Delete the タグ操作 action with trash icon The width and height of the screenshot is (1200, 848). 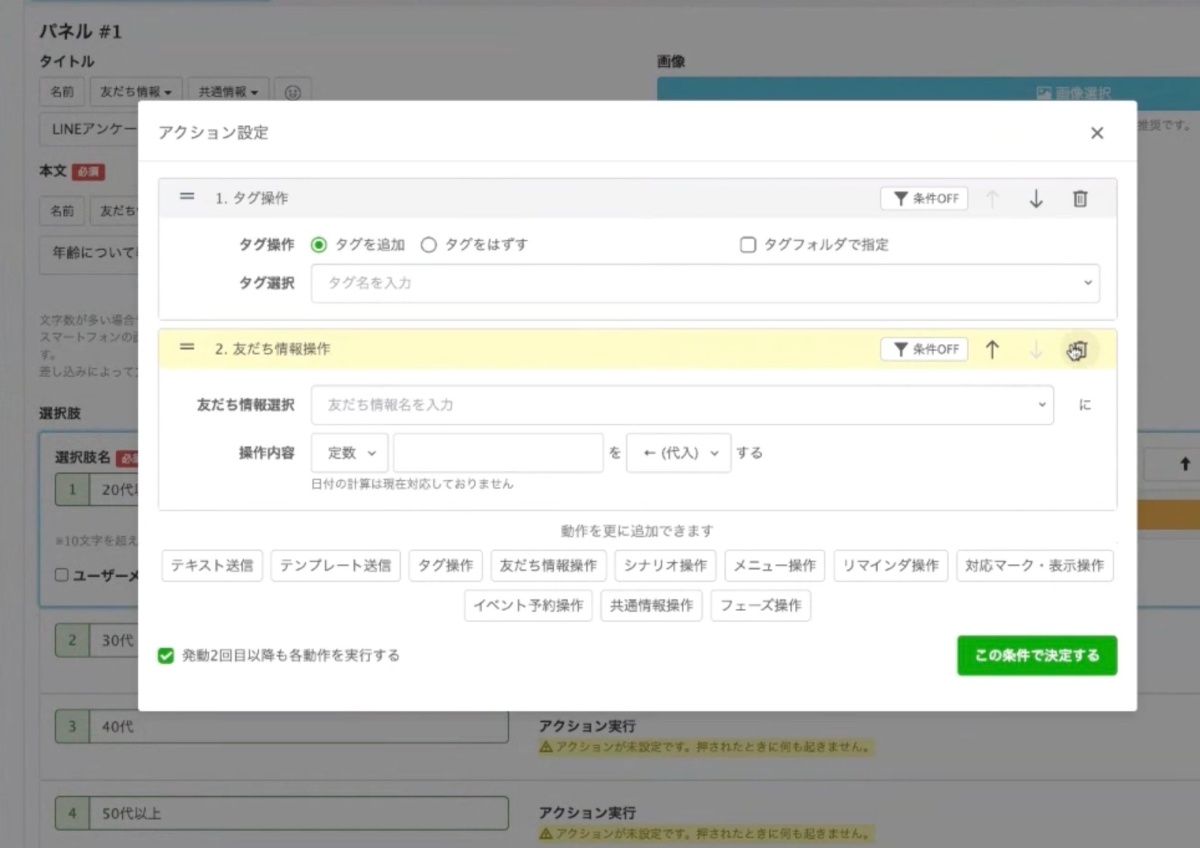point(1080,199)
